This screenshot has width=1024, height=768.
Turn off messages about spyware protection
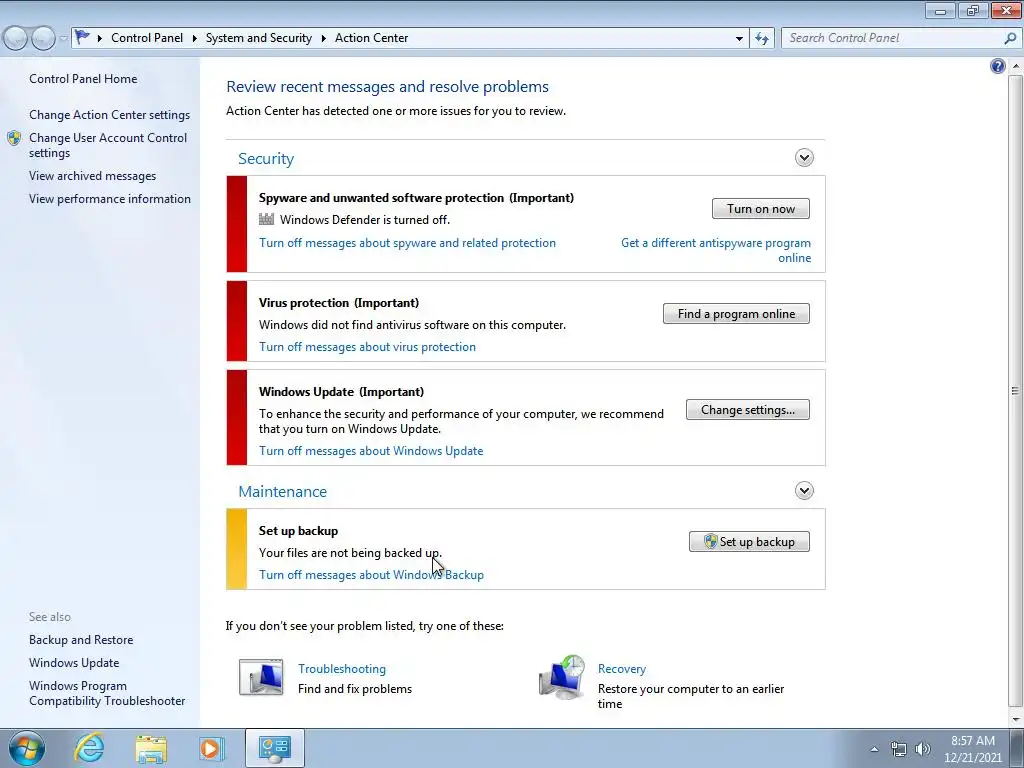click(408, 242)
